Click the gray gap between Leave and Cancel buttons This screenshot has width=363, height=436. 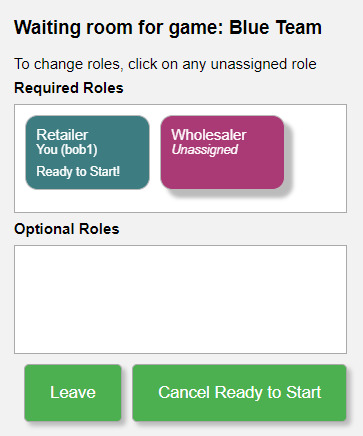[x=127, y=392]
